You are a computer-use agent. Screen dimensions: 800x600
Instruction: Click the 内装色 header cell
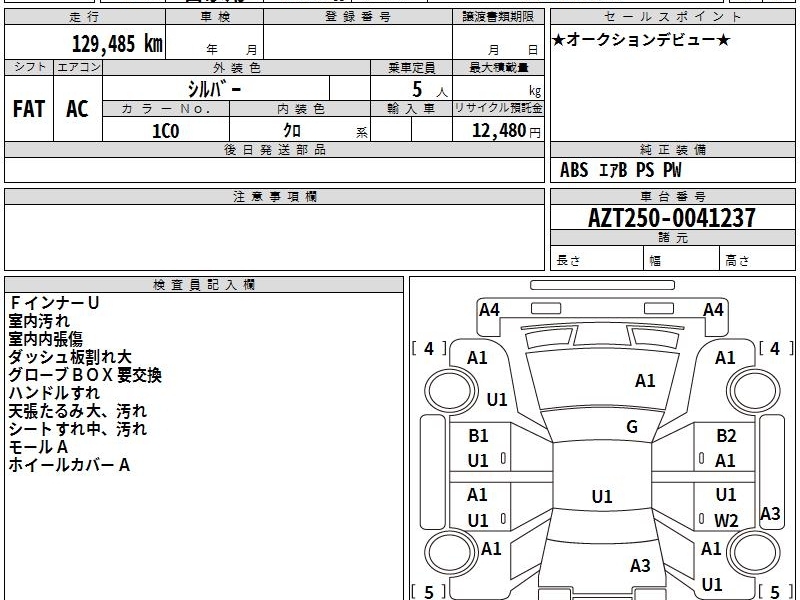300,109
